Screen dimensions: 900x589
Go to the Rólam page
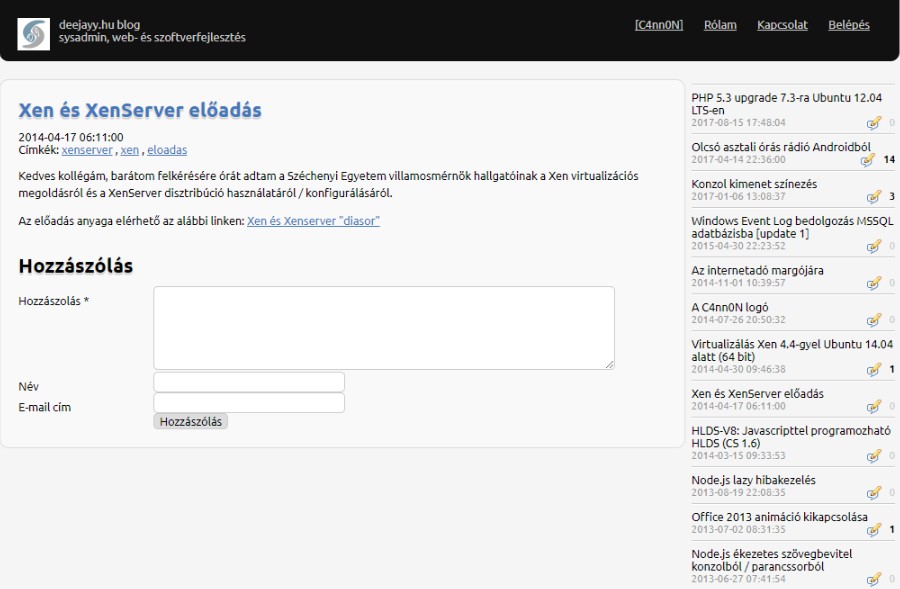coord(720,25)
